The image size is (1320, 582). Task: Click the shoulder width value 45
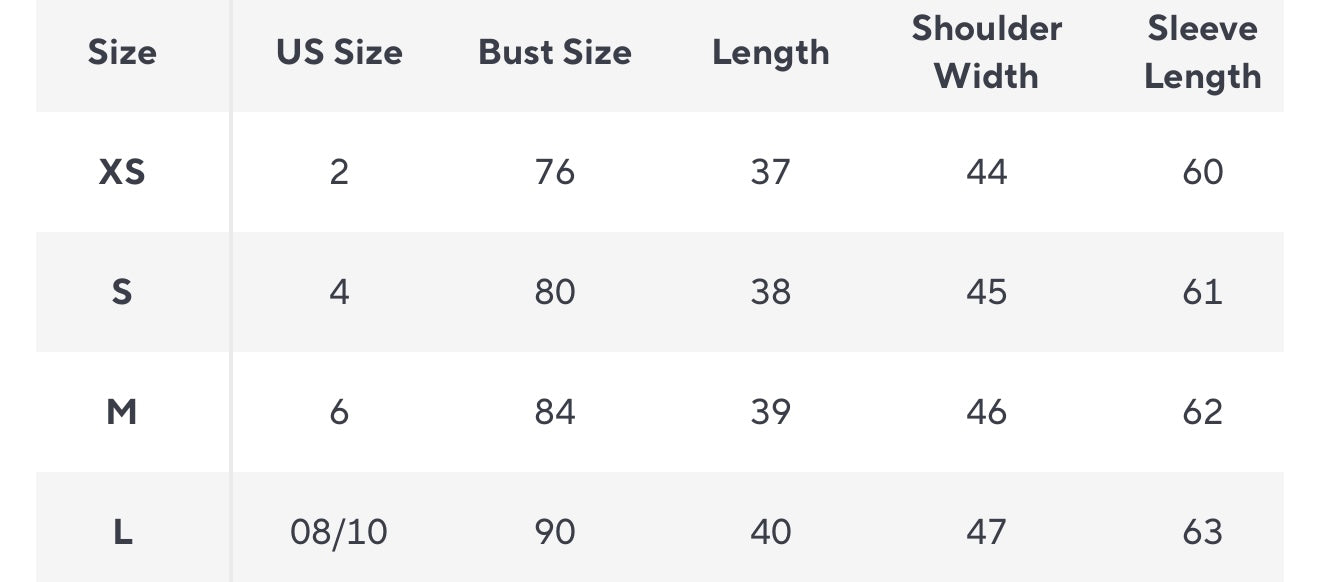point(986,292)
